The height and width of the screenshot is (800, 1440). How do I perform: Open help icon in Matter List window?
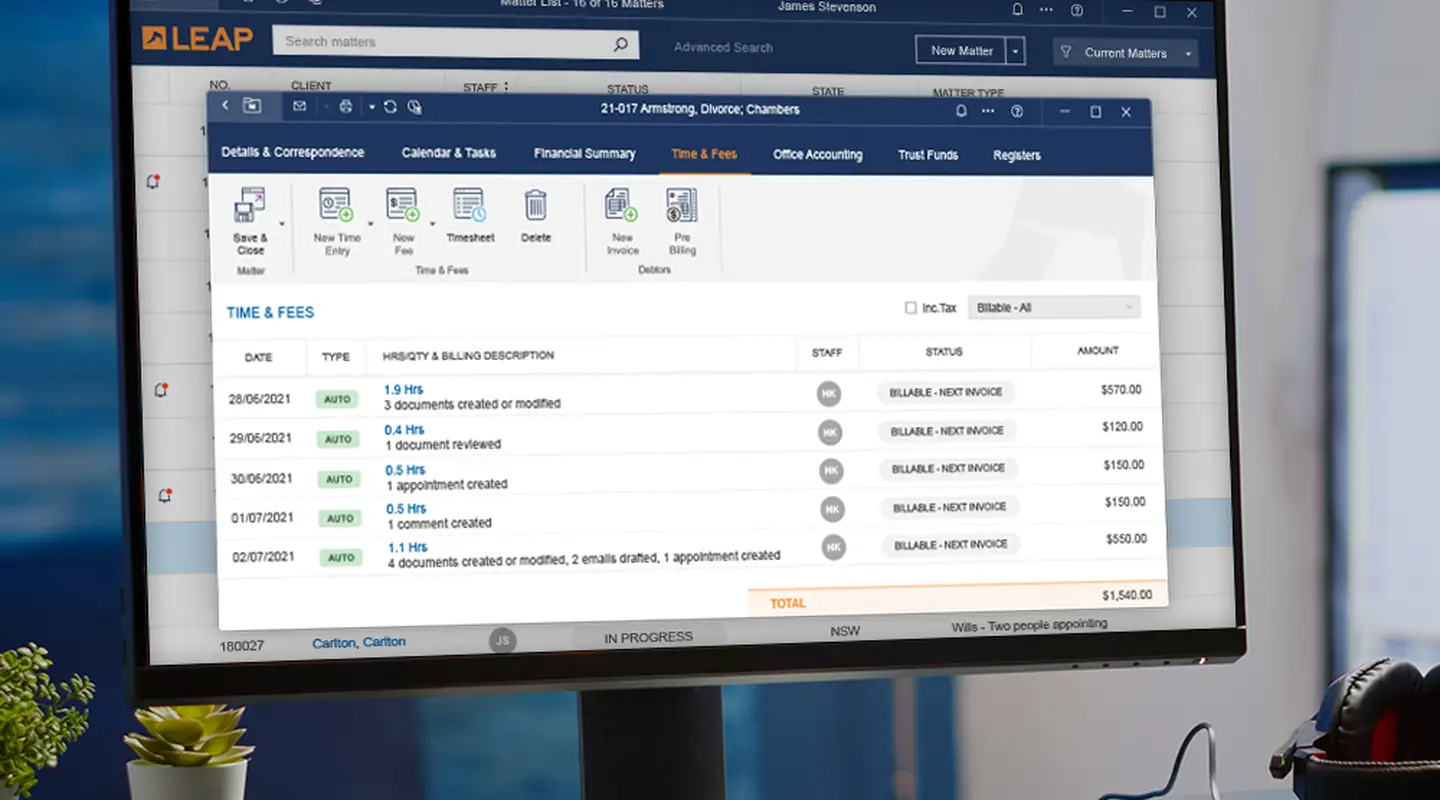[1077, 11]
